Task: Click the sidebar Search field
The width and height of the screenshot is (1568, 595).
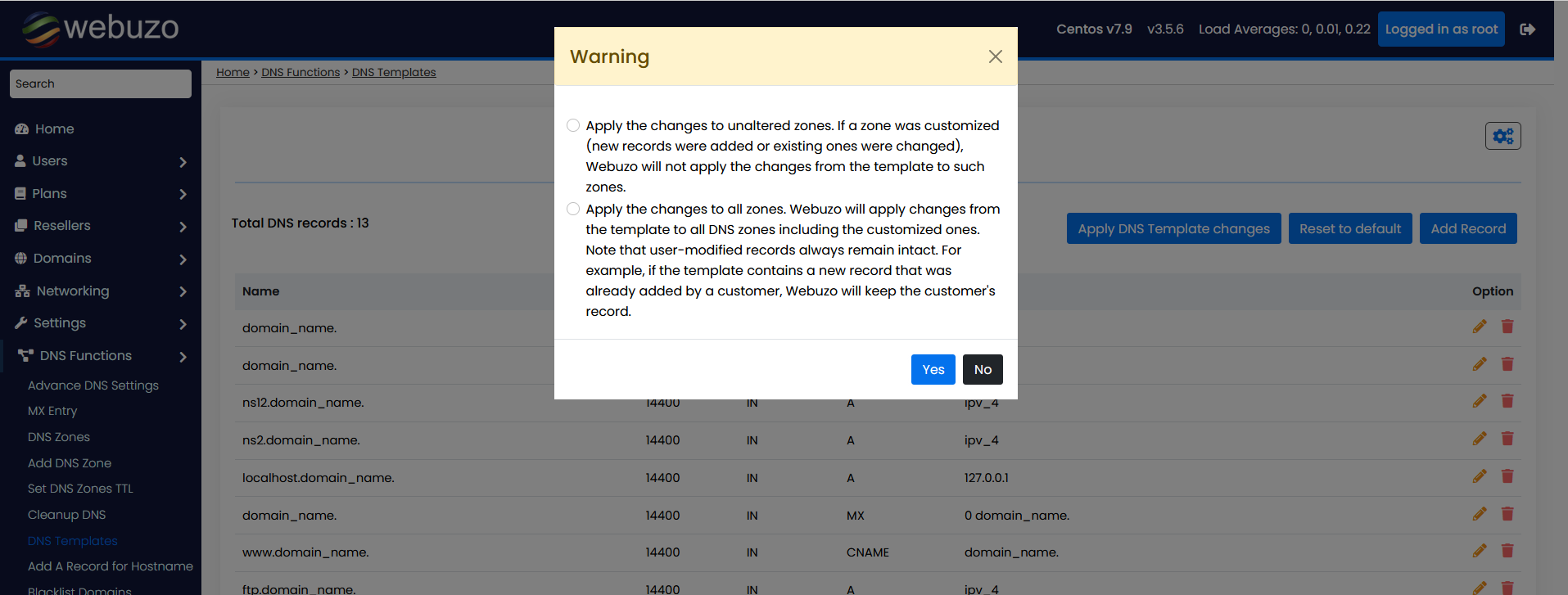Action: (x=100, y=83)
